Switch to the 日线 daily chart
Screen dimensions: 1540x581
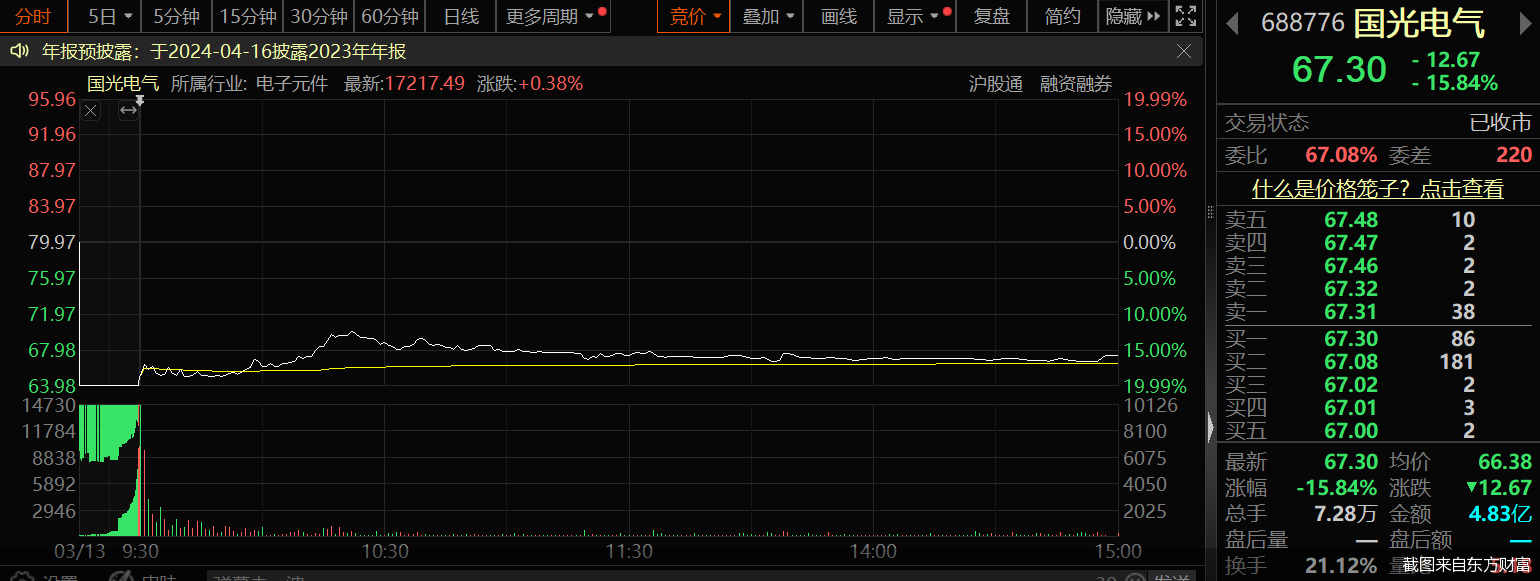click(x=461, y=16)
